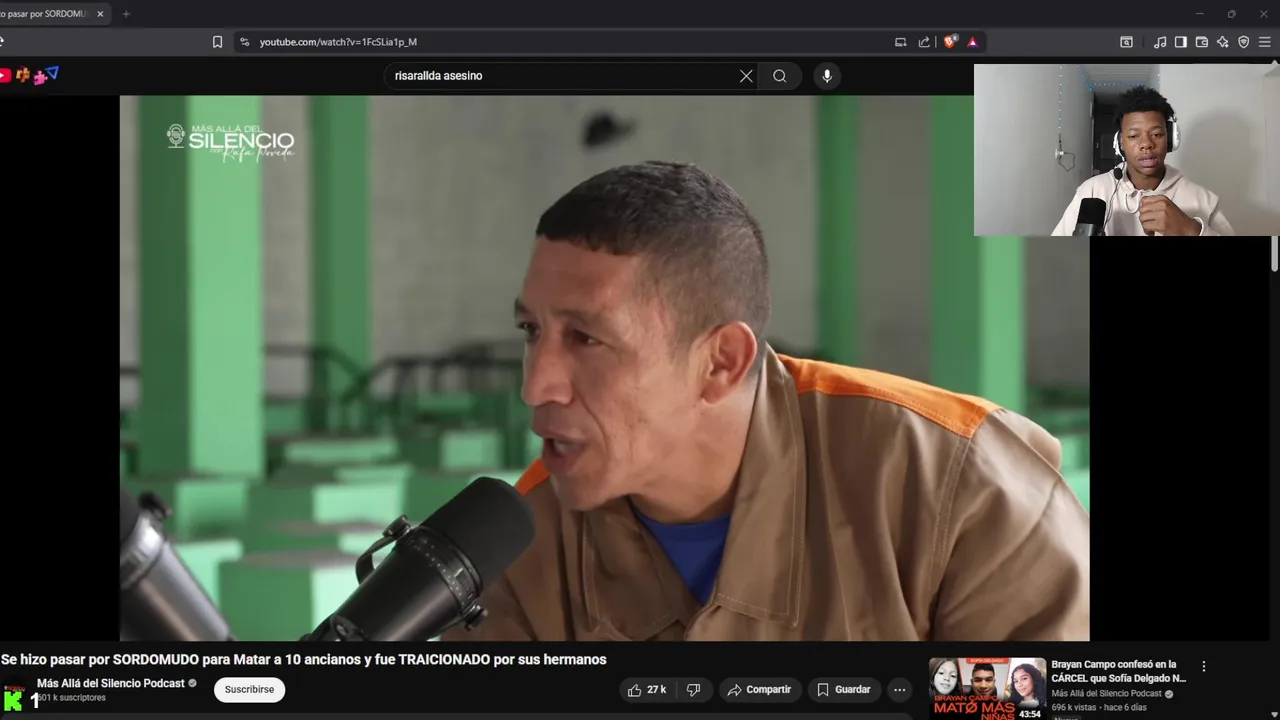Open the Brave Rewards triangle icon

click(x=972, y=42)
